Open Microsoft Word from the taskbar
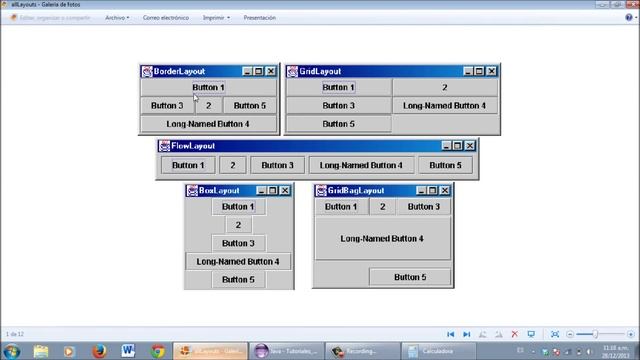Viewport: 640px width, 360px height. click(x=128, y=351)
